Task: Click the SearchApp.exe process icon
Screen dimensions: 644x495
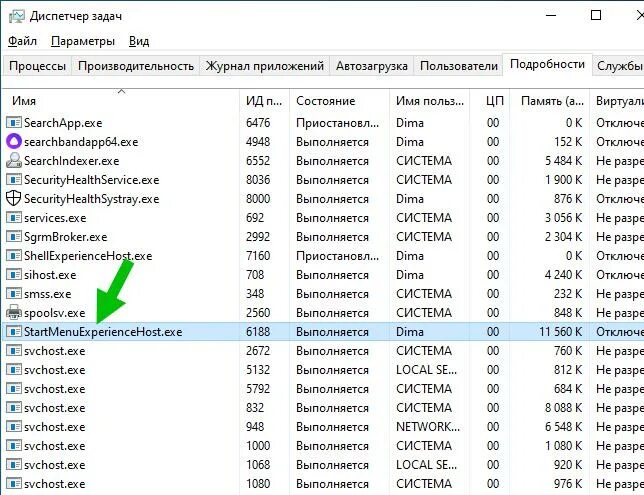Action: click(x=14, y=122)
